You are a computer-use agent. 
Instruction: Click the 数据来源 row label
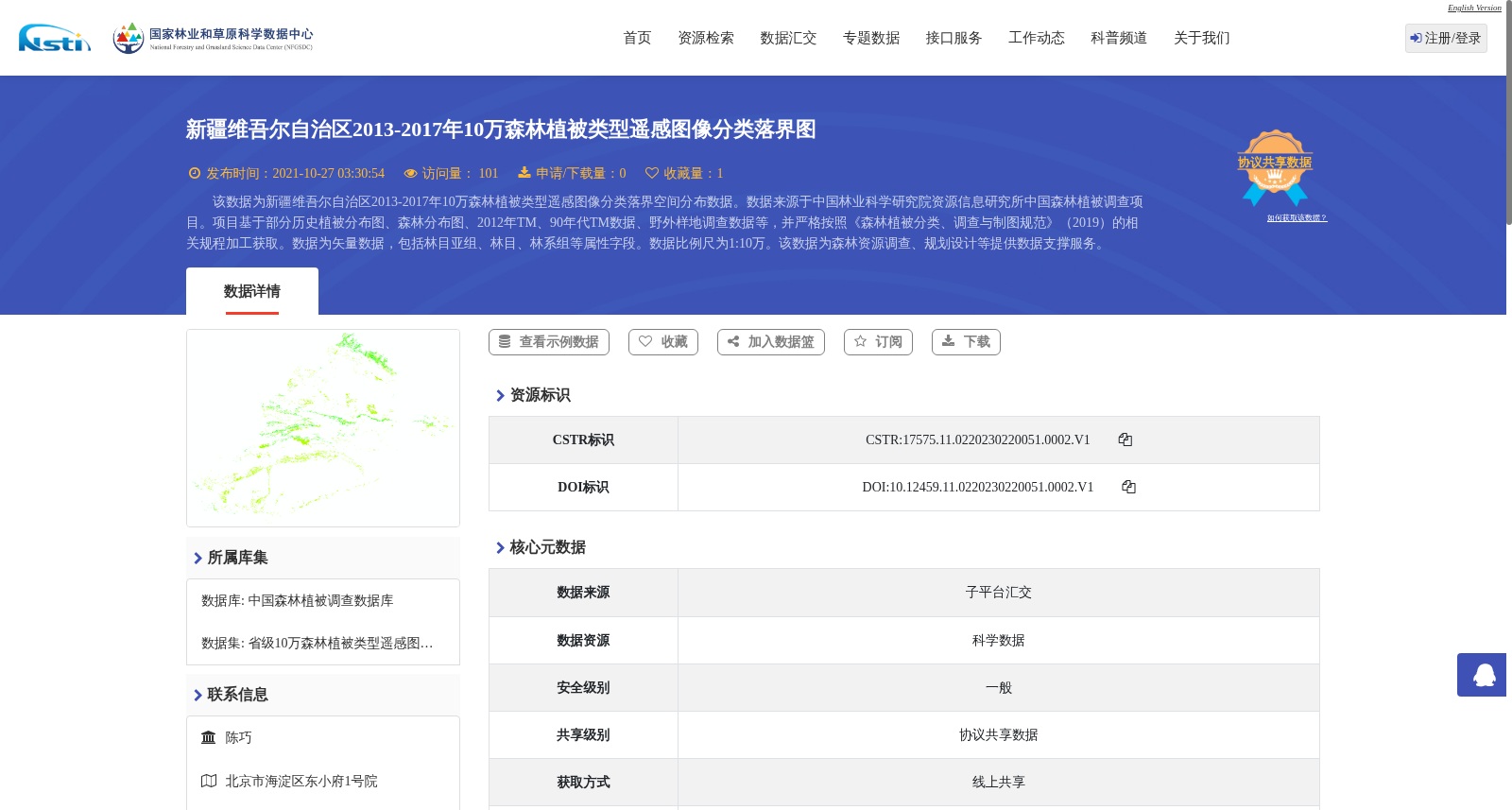coord(583,593)
